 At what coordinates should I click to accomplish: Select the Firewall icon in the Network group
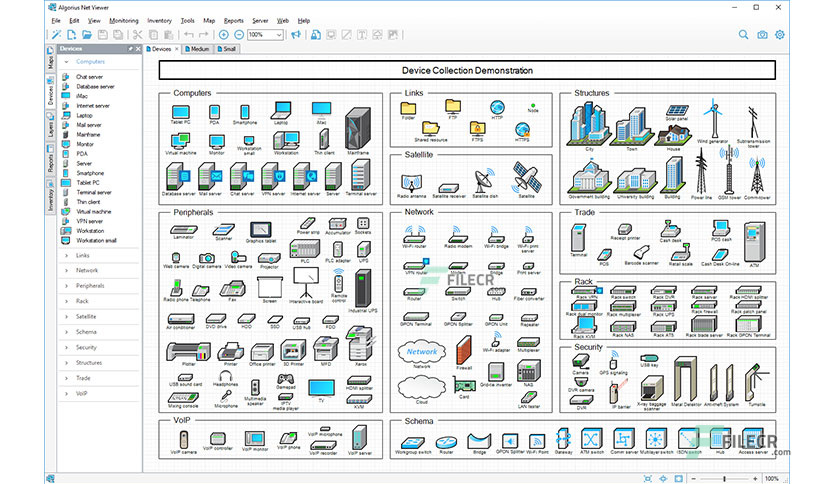[x=464, y=350]
